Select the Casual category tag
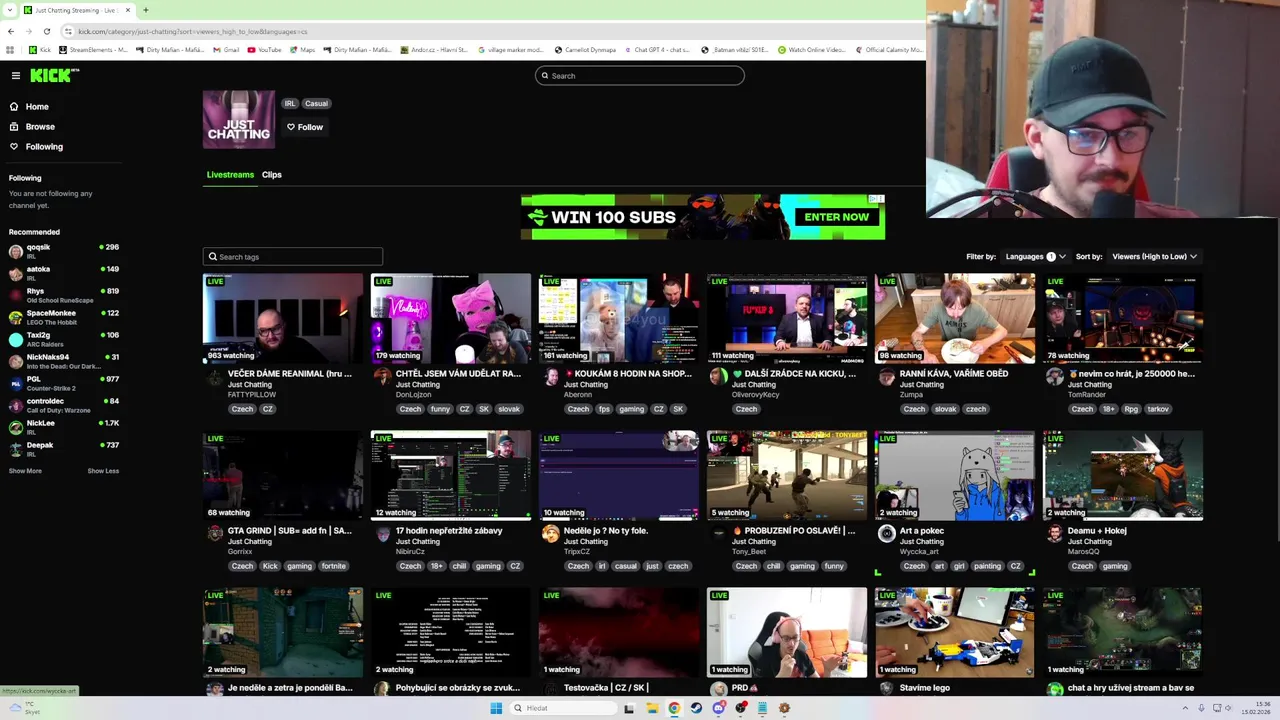The image size is (1280, 720). coord(316,103)
